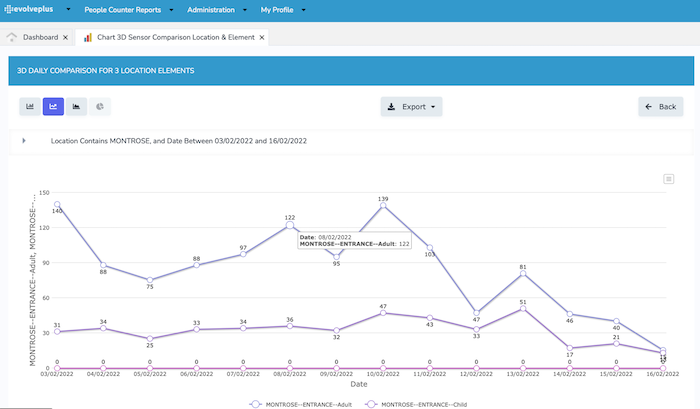
Task: Switch to bar chart view
Action: coord(30,106)
